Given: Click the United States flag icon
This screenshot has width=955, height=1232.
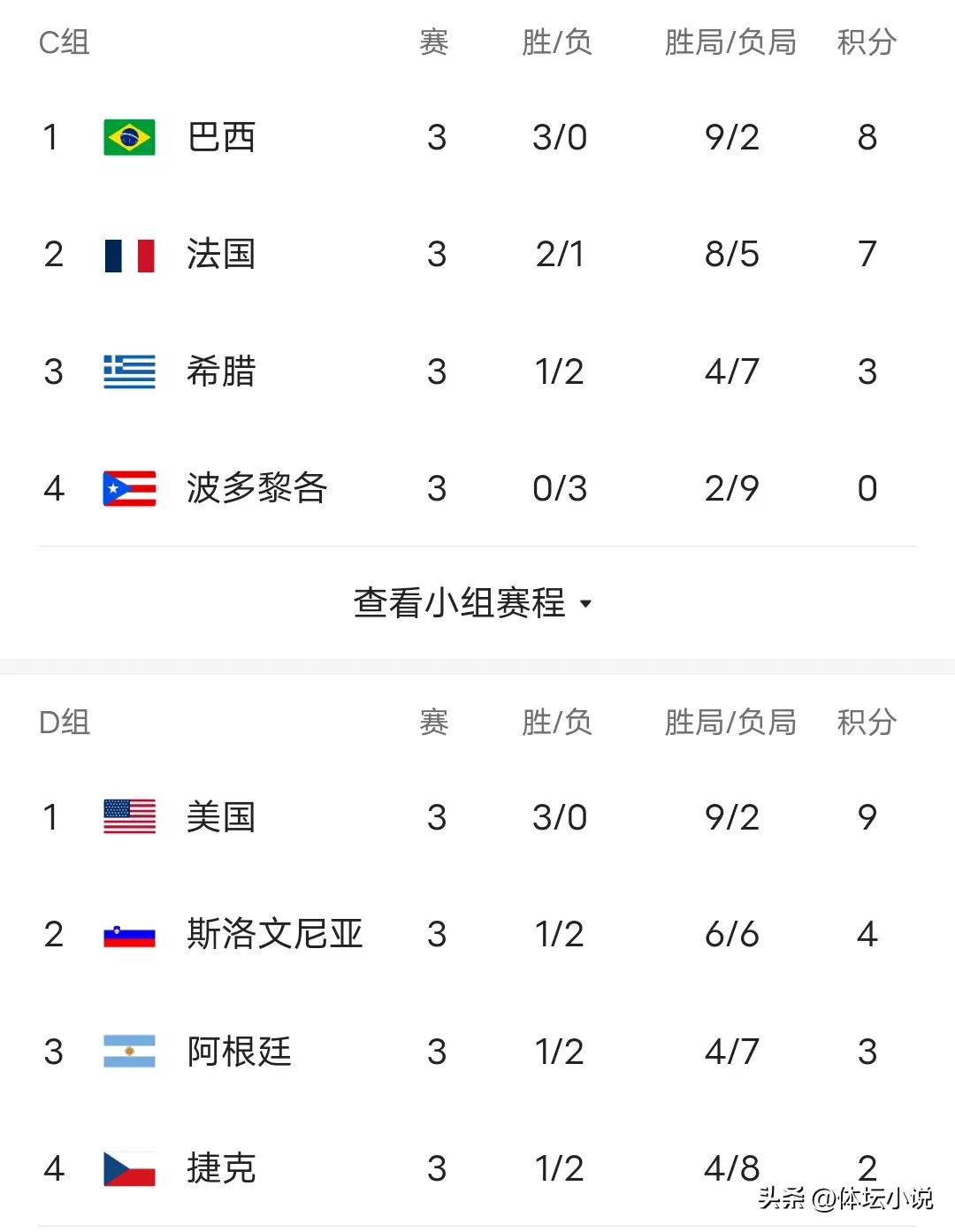Looking at the screenshot, I should pyautogui.click(x=129, y=817).
